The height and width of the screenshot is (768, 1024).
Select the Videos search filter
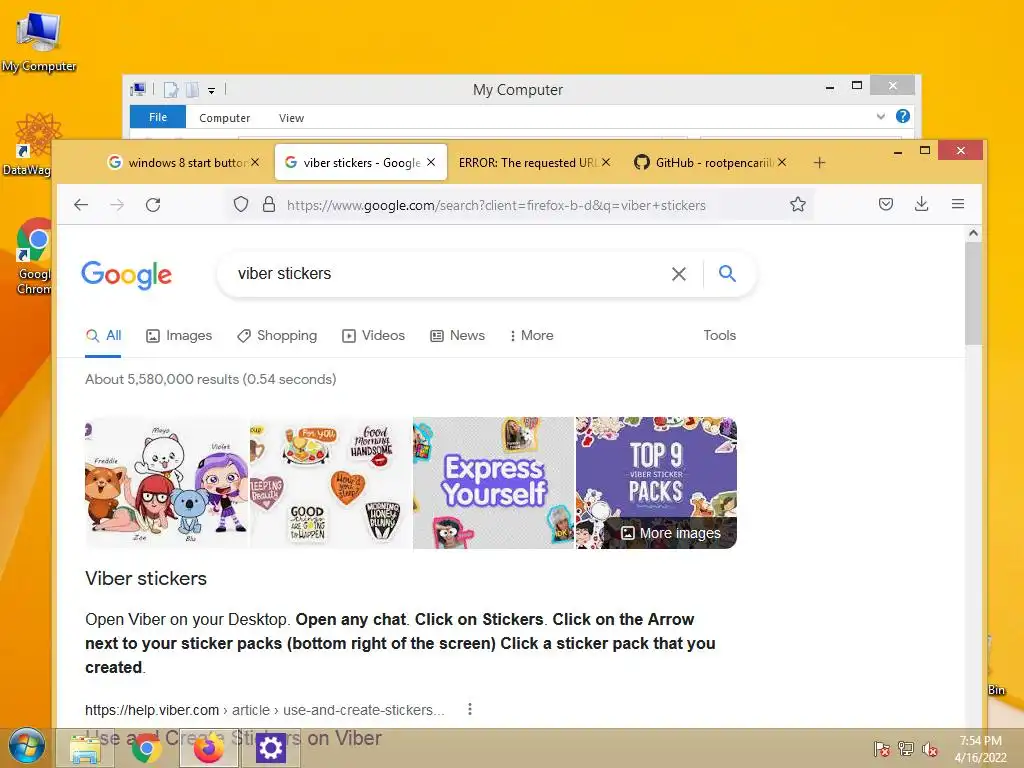[374, 336]
